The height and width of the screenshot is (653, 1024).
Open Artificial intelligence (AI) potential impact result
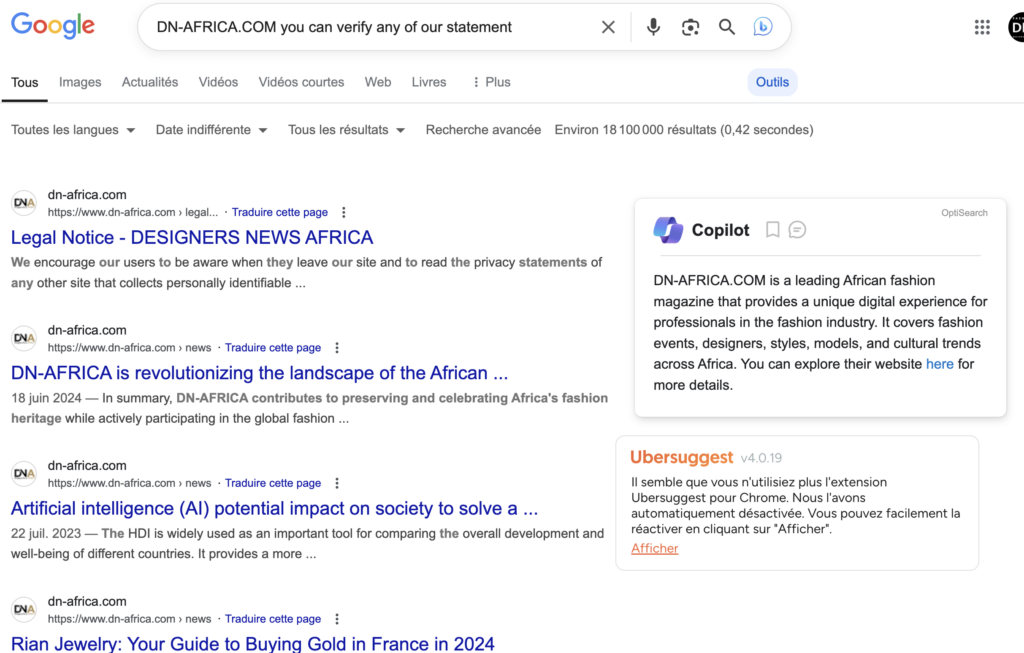[x=274, y=509]
